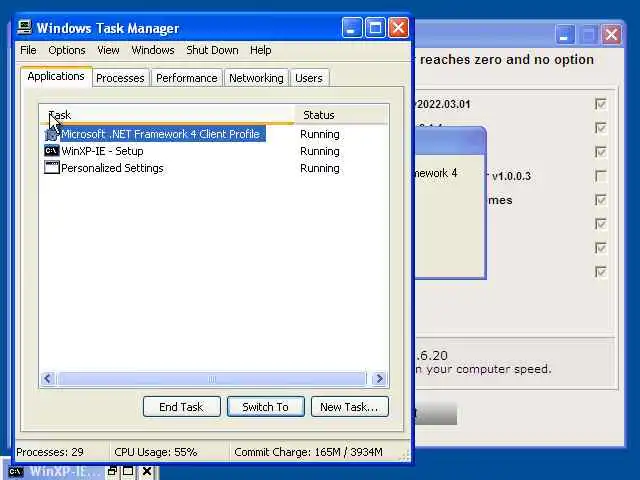Select the Applications tab

(56, 76)
